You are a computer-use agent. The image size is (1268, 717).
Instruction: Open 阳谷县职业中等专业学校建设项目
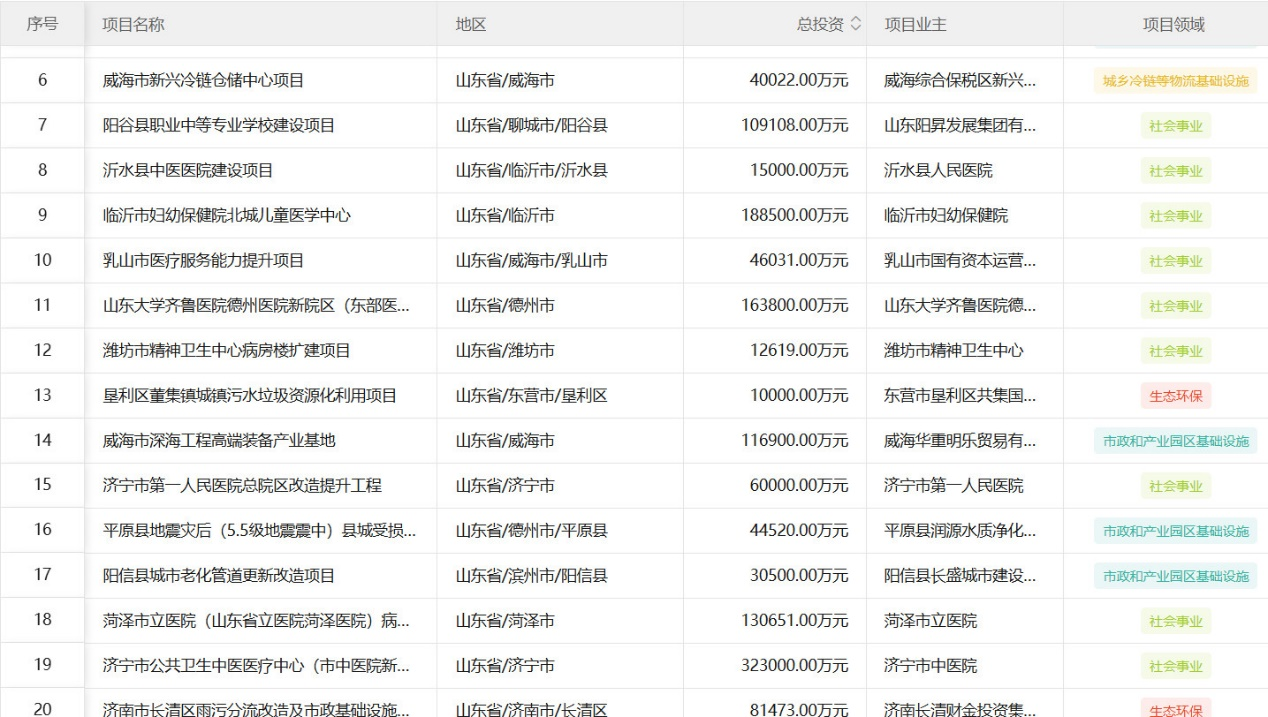(x=218, y=125)
